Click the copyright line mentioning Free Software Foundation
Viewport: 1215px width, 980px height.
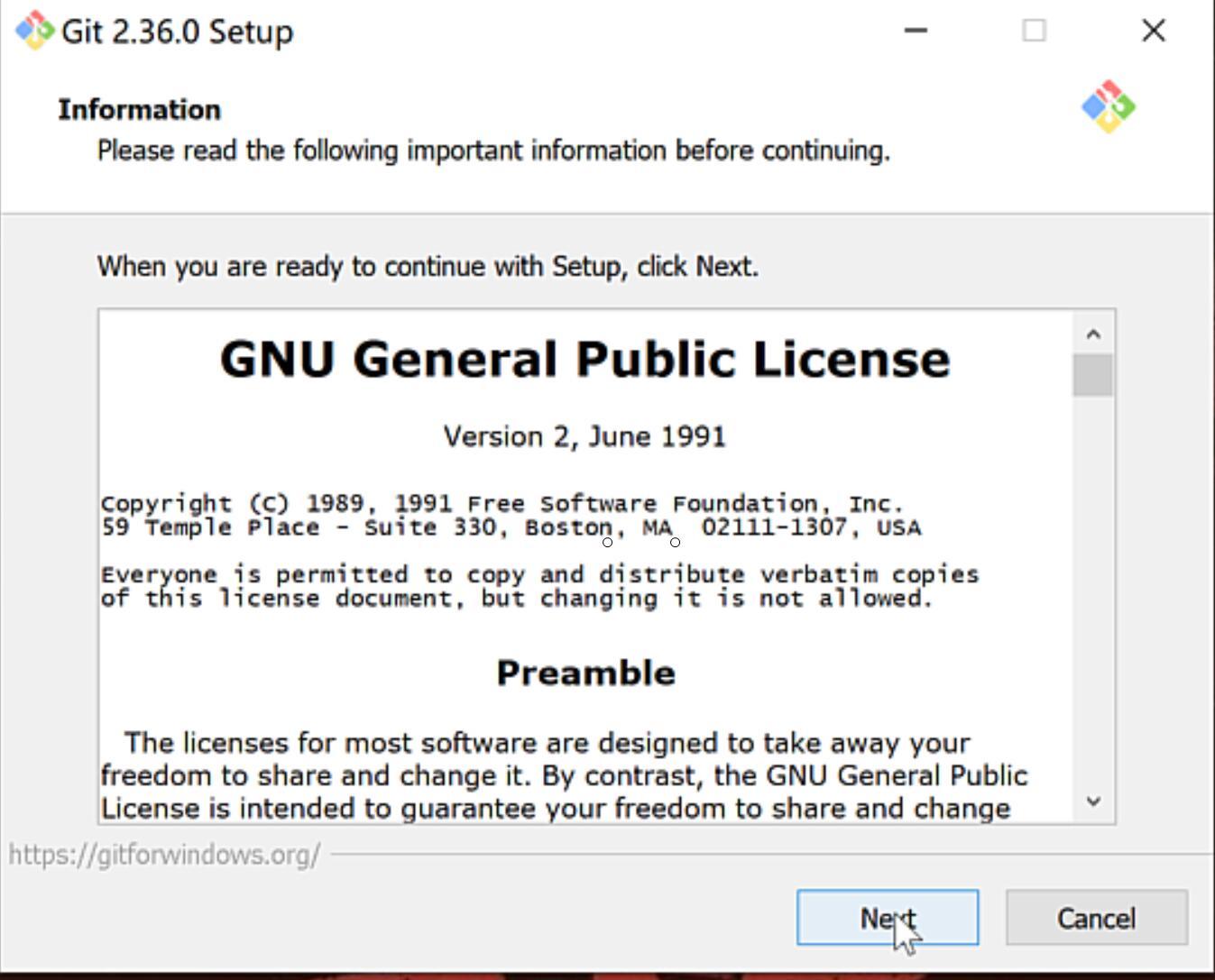coord(502,503)
